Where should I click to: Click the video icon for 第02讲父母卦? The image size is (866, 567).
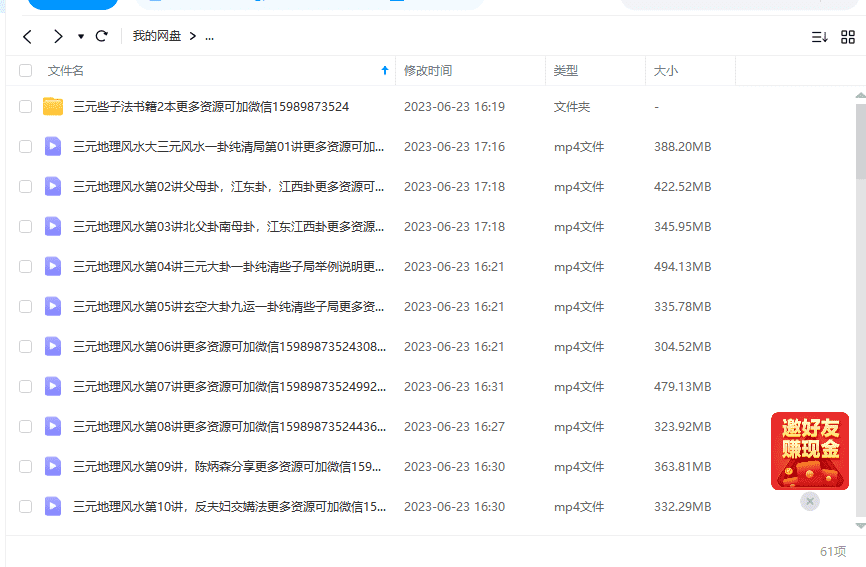(53, 187)
